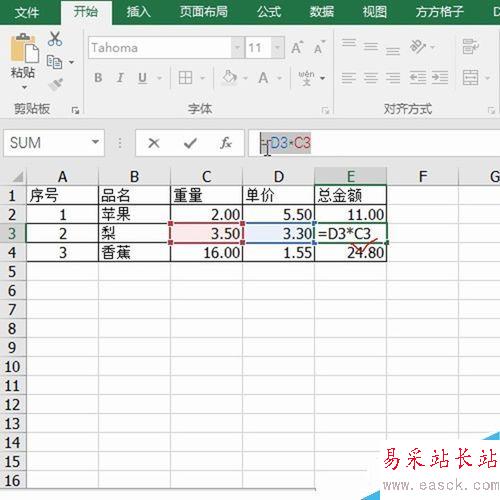Select column F header
Image resolution: width=500 pixels, height=500 pixels.
[x=423, y=177]
